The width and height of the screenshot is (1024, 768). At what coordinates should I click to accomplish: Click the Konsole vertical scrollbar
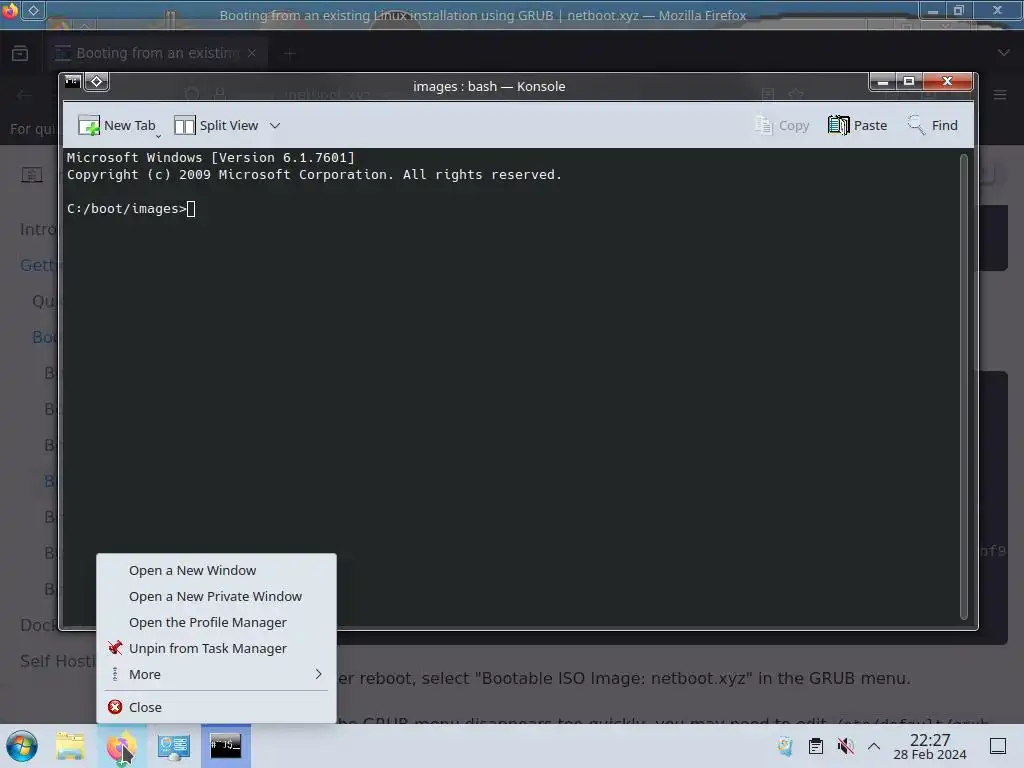point(964,386)
